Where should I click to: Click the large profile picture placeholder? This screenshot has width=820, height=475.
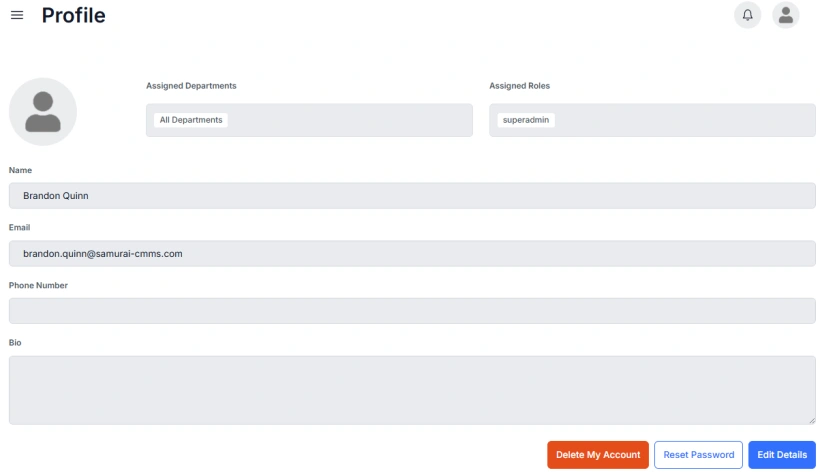43,112
